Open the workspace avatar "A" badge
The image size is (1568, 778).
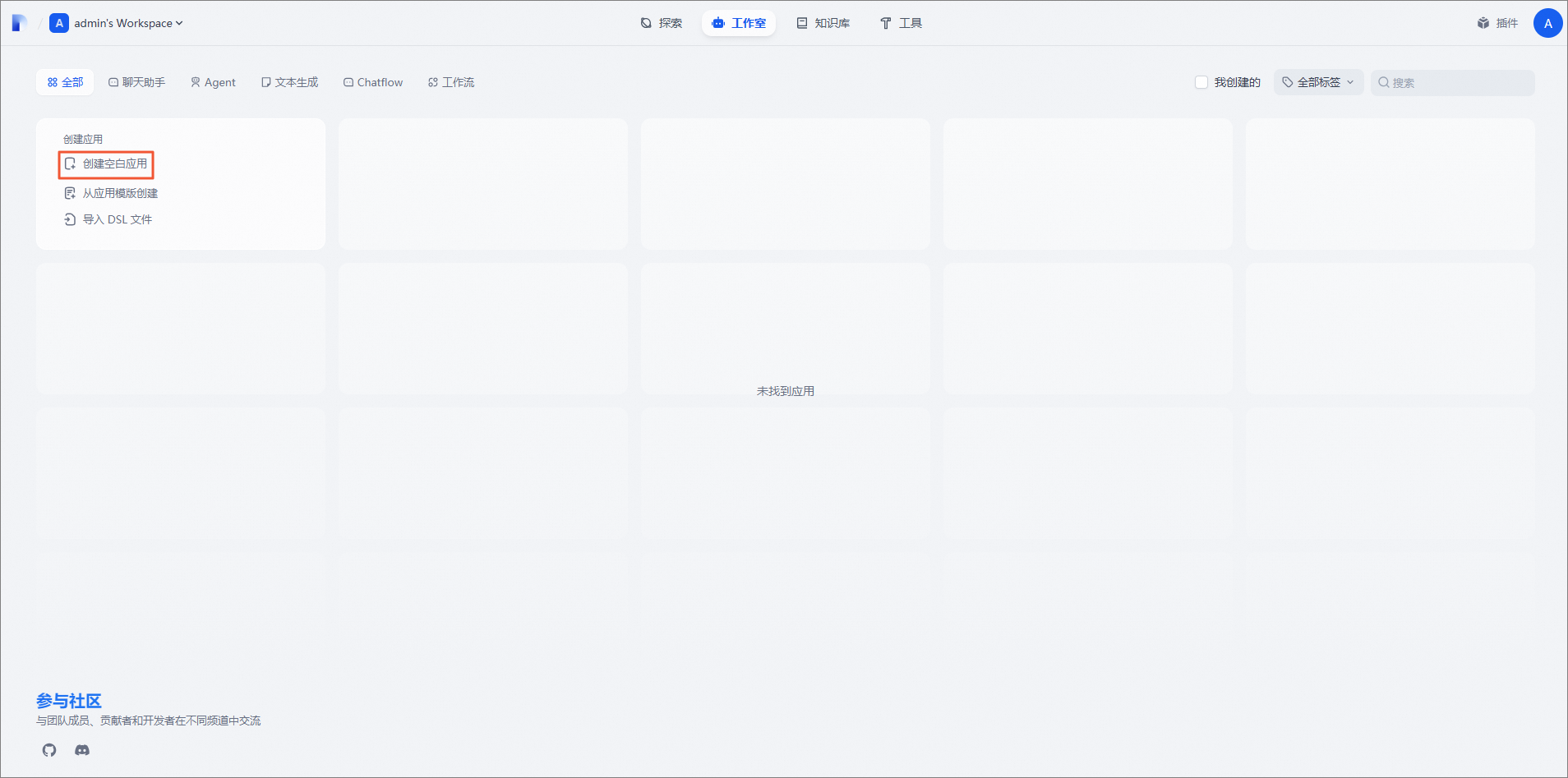tap(59, 23)
